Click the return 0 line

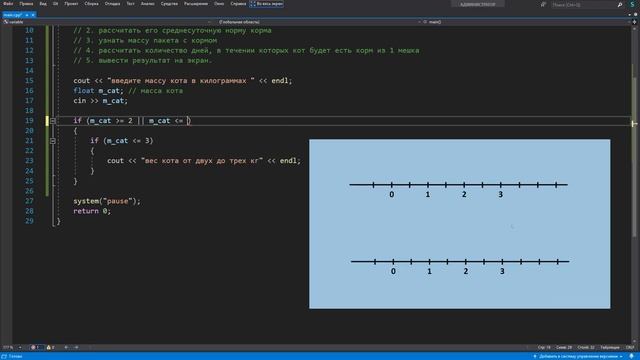pyautogui.click(x=92, y=211)
